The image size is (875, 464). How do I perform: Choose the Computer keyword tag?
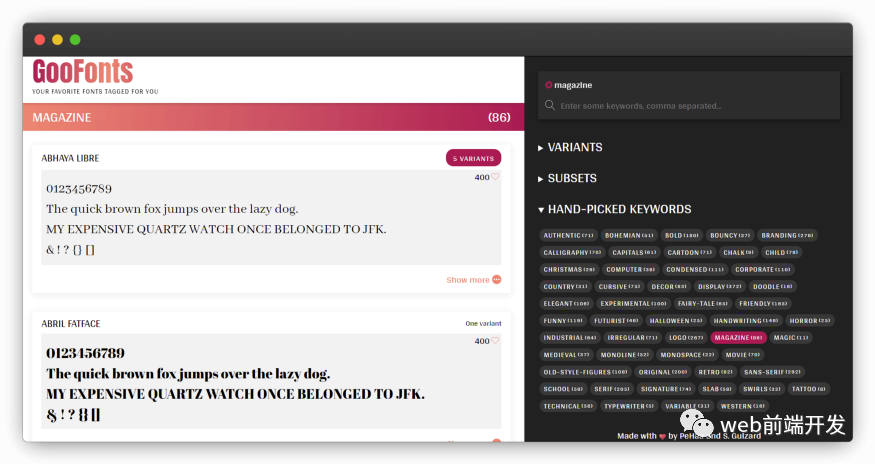point(631,269)
